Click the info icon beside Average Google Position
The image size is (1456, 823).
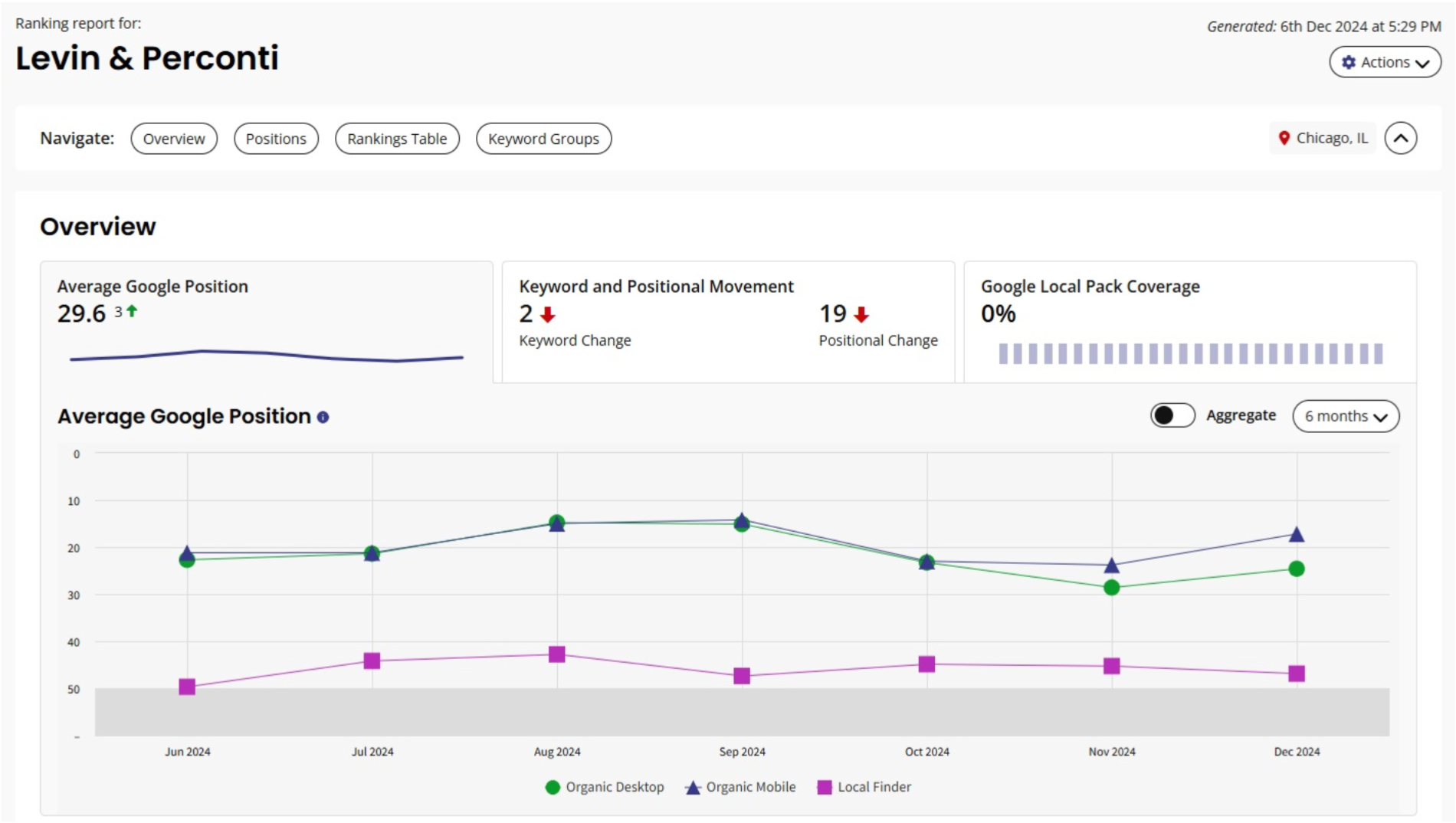click(323, 418)
